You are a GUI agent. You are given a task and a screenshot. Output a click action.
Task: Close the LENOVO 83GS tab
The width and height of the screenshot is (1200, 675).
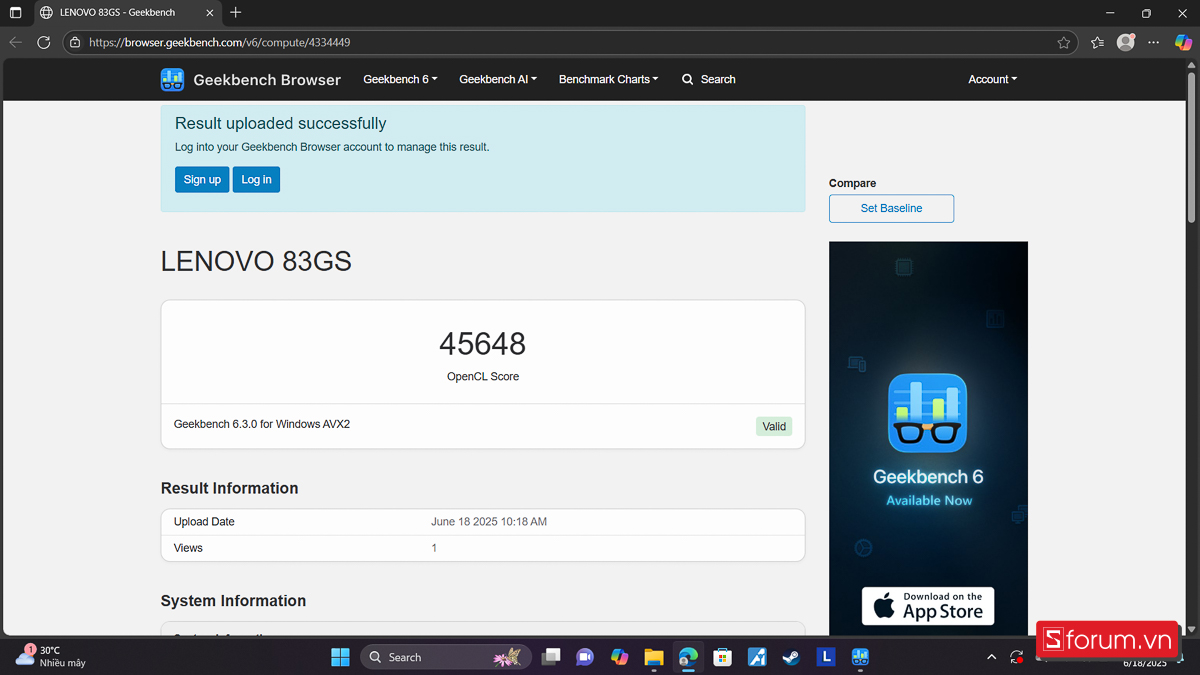[x=209, y=13]
